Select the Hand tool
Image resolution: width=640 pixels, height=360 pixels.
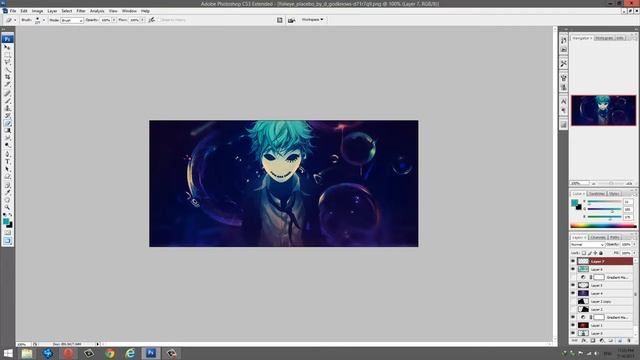coord(7,200)
